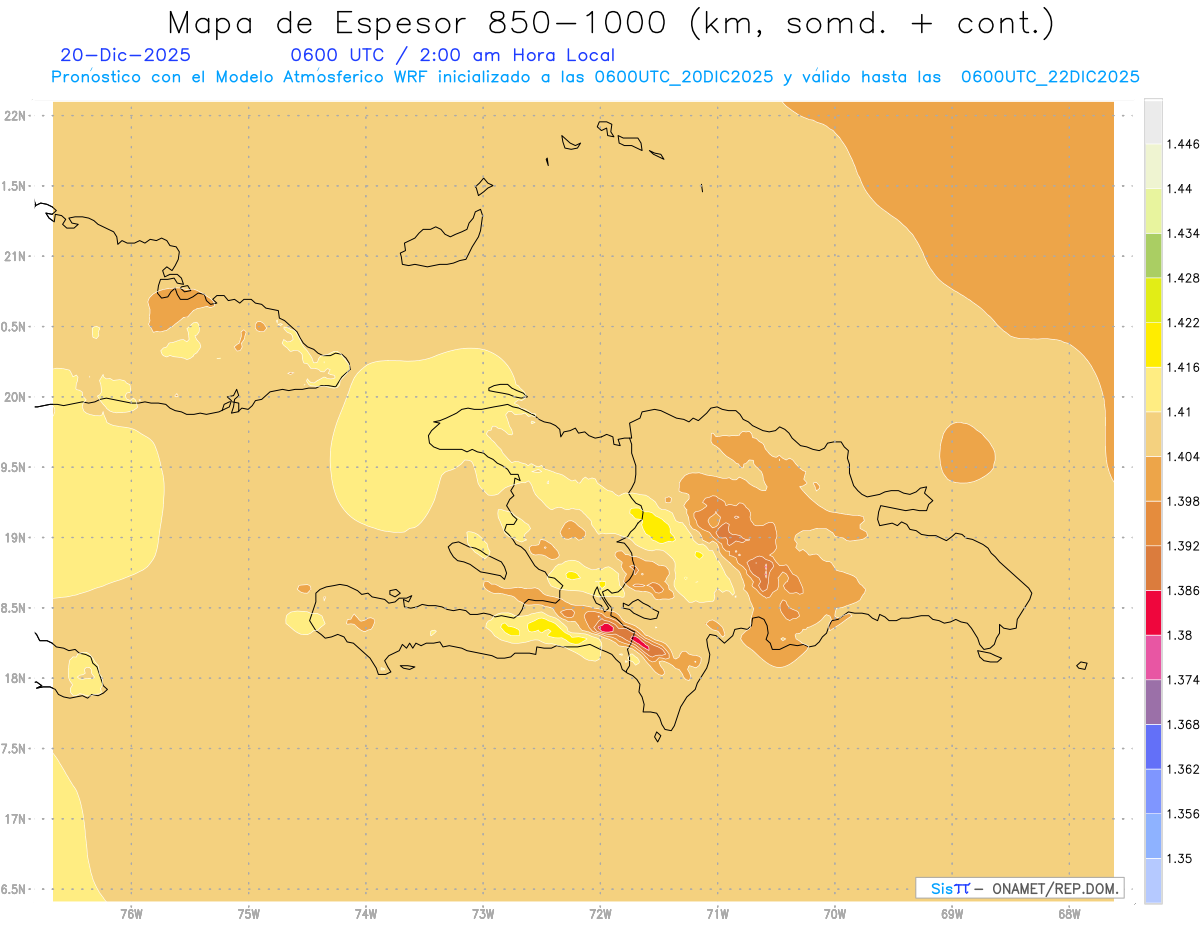The image size is (1200, 927).
Task: Pick the colorbar value '1.41'
Action: 1179,411
